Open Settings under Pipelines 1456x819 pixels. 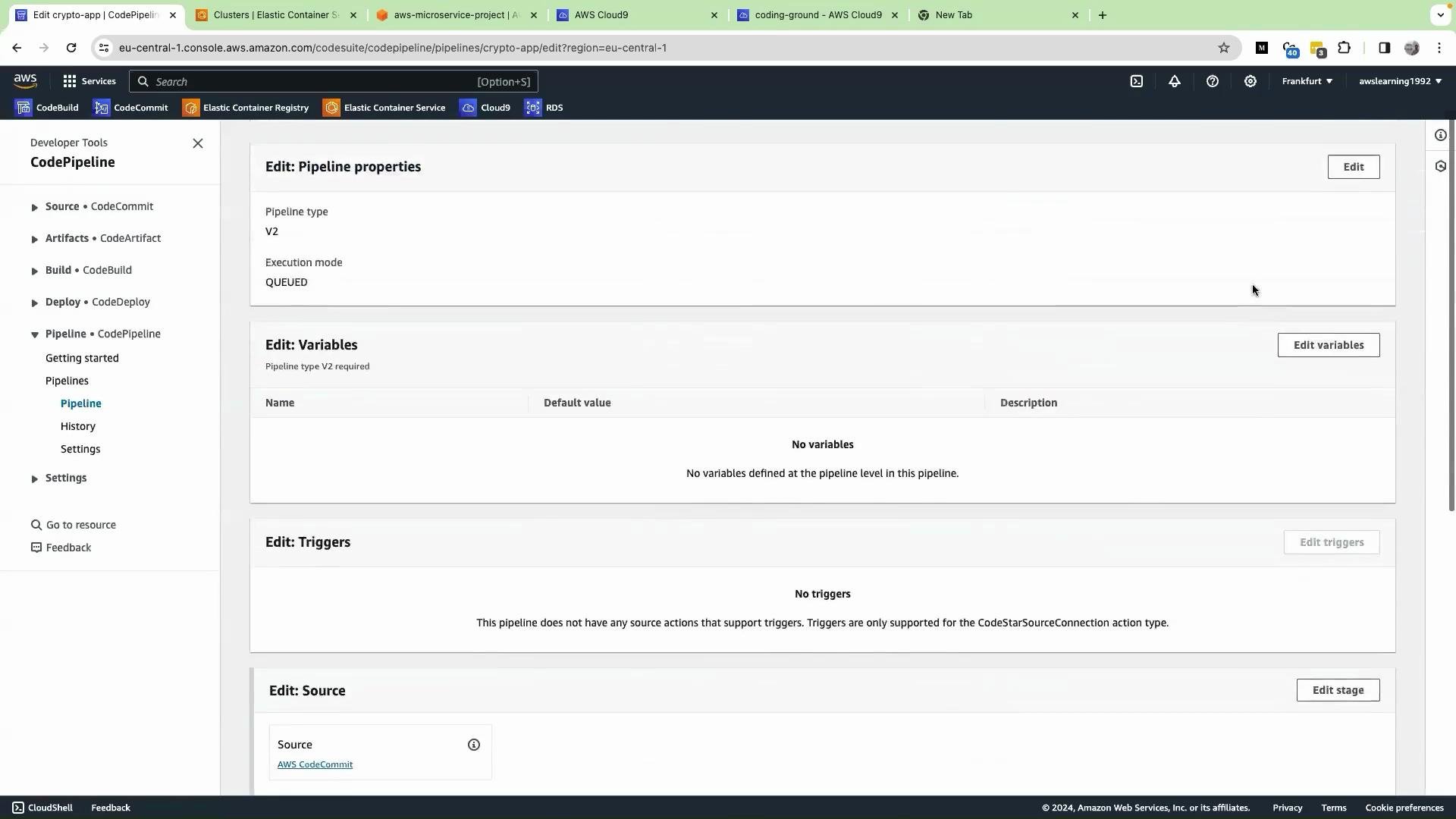pyautogui.click(x=80, y=450)
